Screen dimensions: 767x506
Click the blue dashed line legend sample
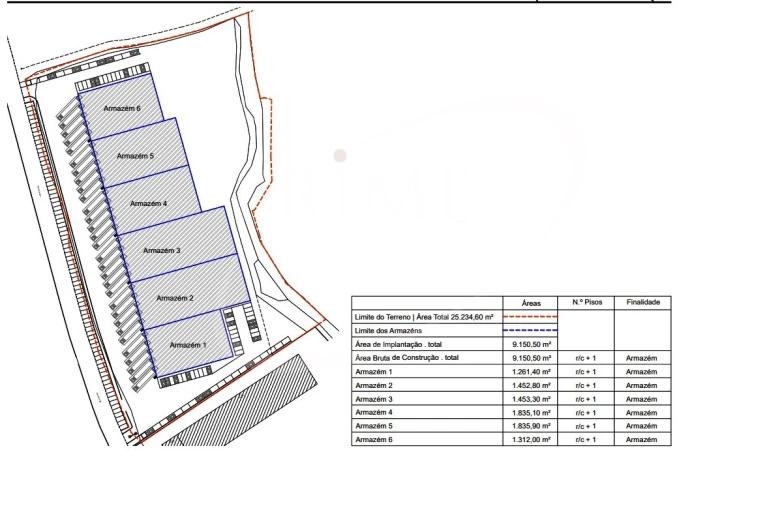click(x=531, y=330)
